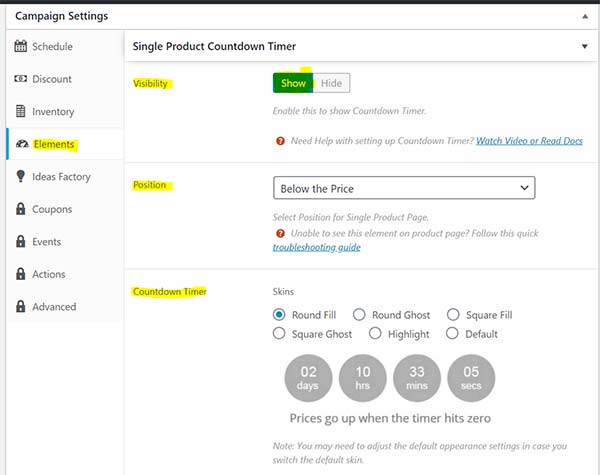Collapse the Campaign Settings panel arrow
This screenshot has height=475, width=600.
(x=585, y=16)
